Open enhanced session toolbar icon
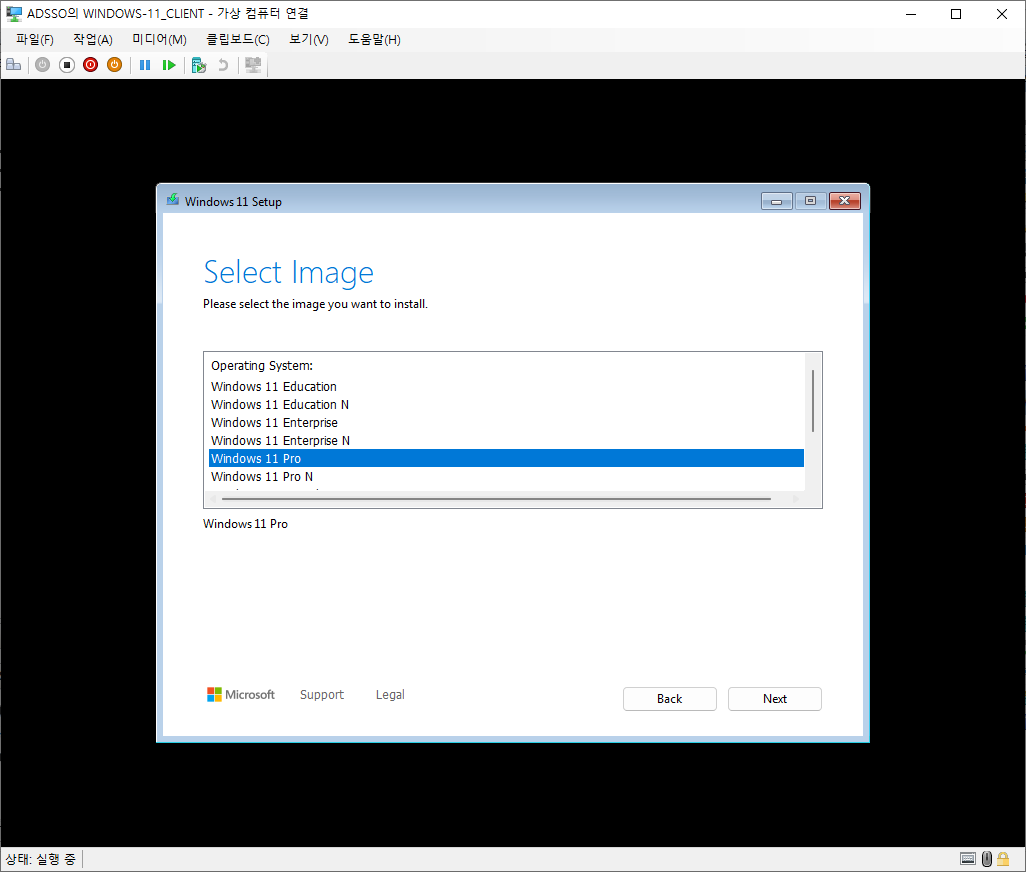This screenshot has width=1026, height=872. [253, 65]
